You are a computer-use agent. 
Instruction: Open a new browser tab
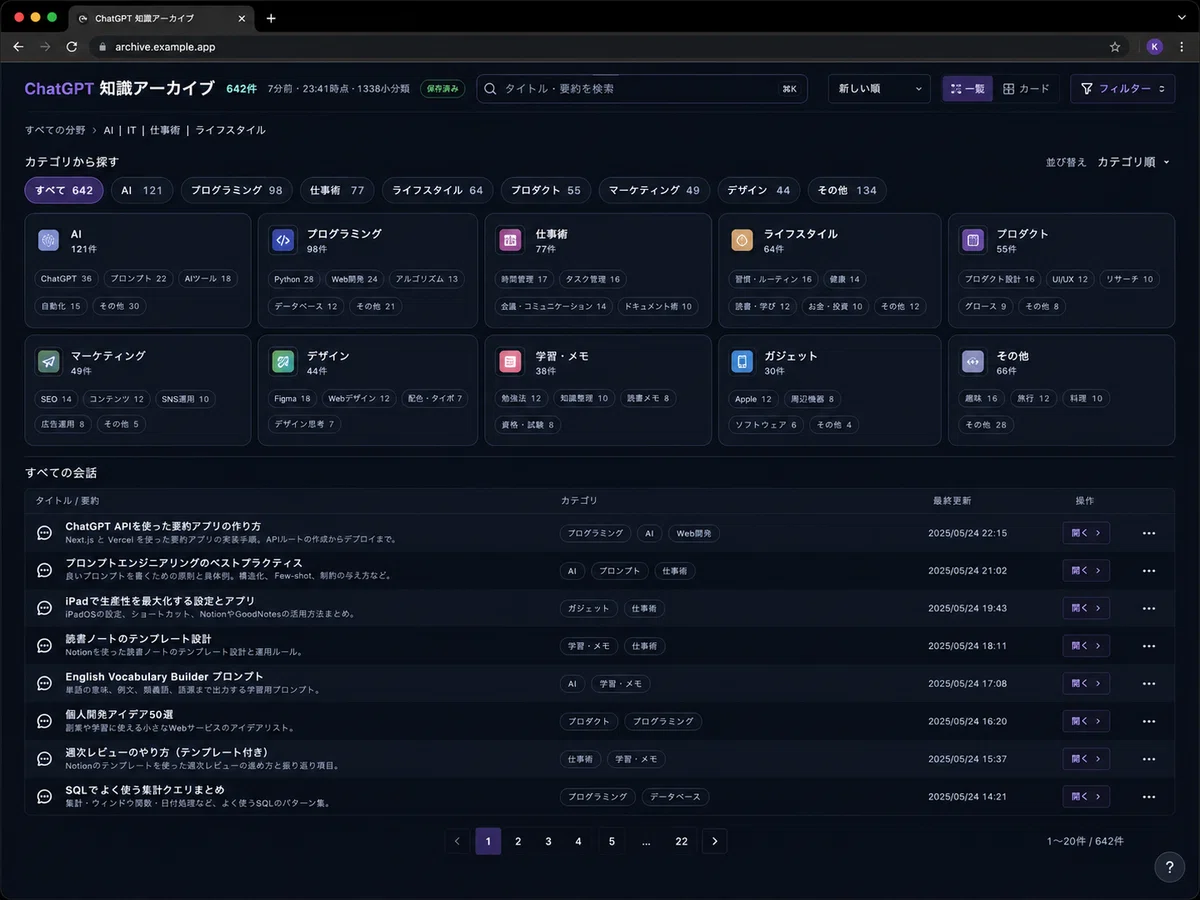(271, 18)
